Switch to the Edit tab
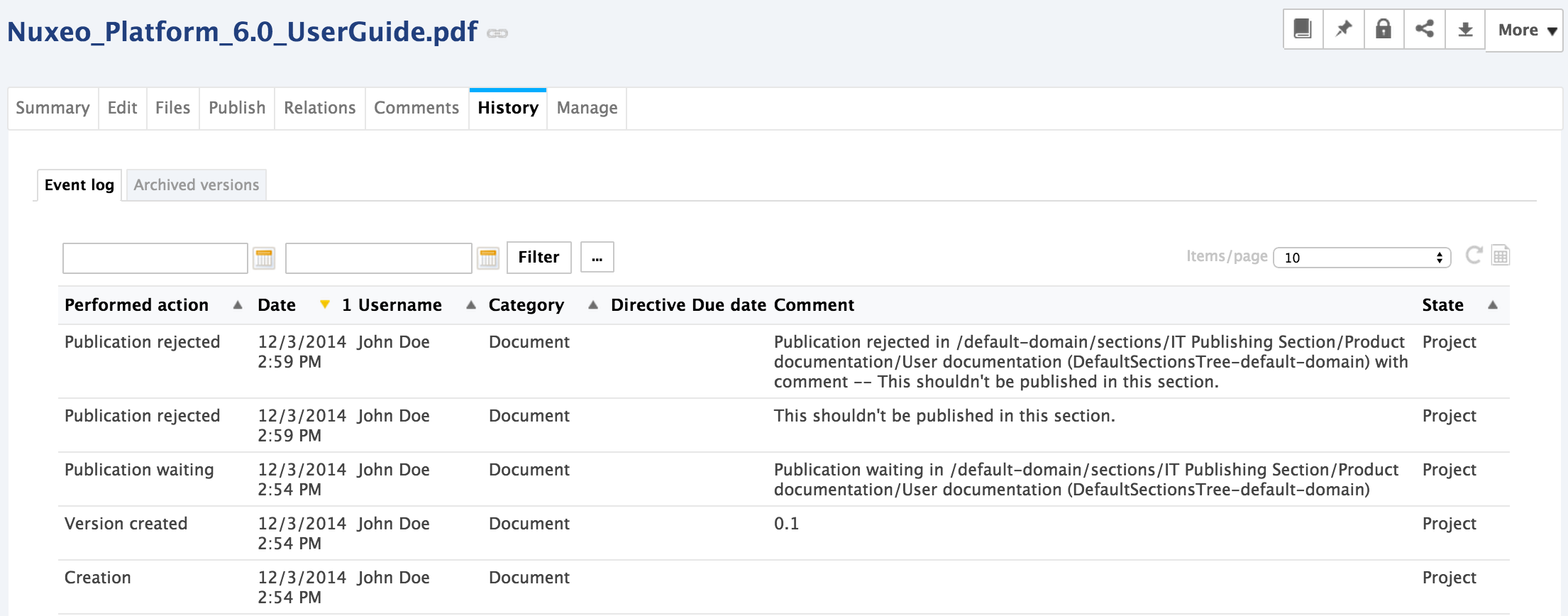The height and width of the screenshot is (616, 1568). pyautogui.click(x=122, y=108)
